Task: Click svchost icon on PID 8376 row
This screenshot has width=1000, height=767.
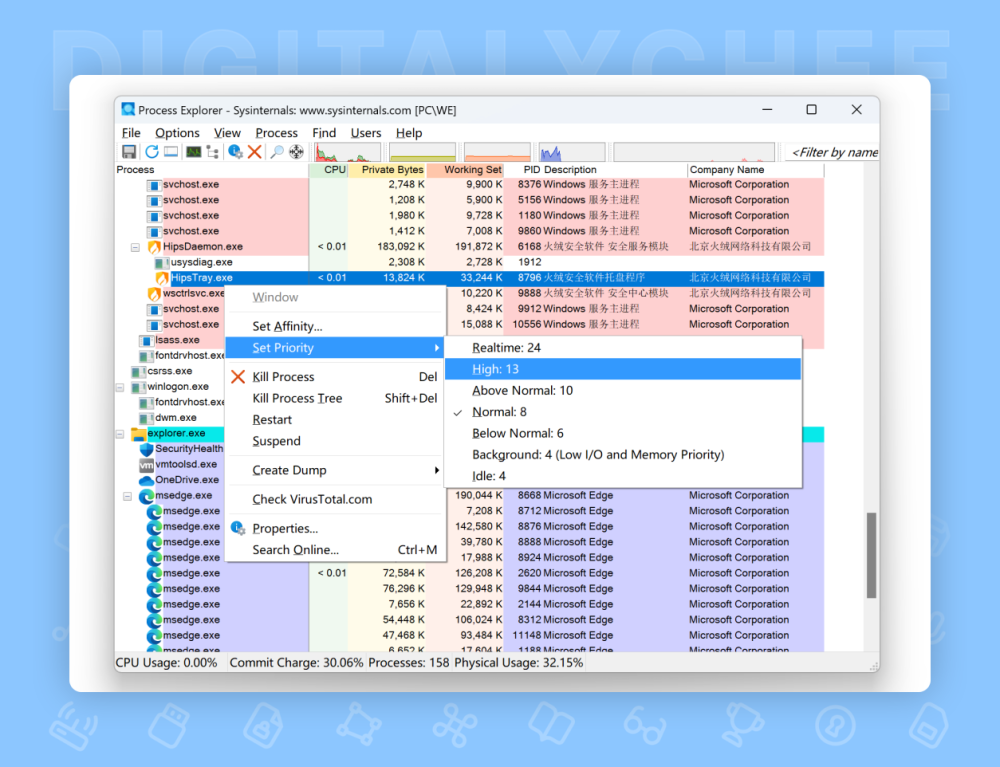Action: pos(154,185)
